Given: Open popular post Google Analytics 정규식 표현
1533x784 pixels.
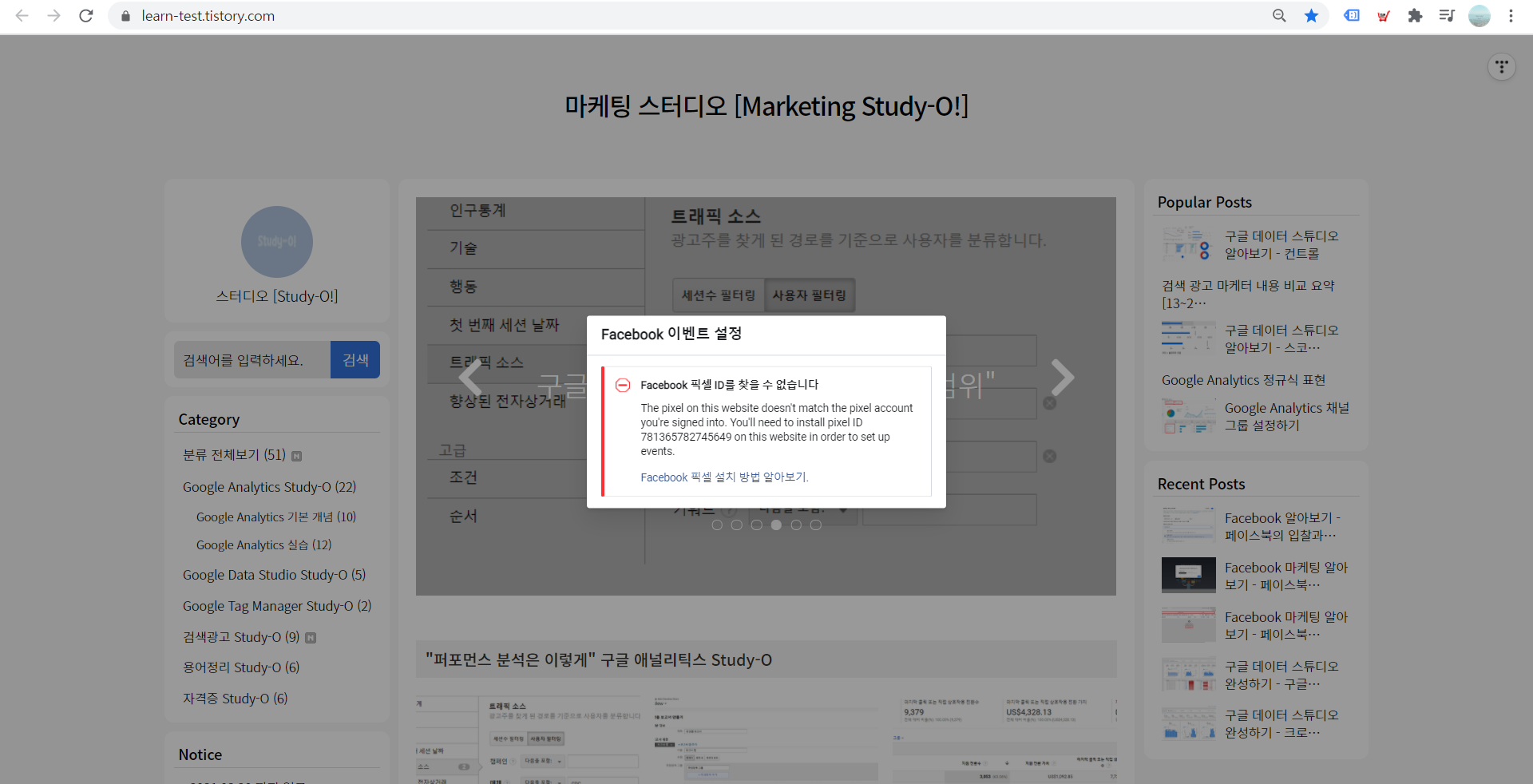Looking at the screenshot, I should 1243,381.
